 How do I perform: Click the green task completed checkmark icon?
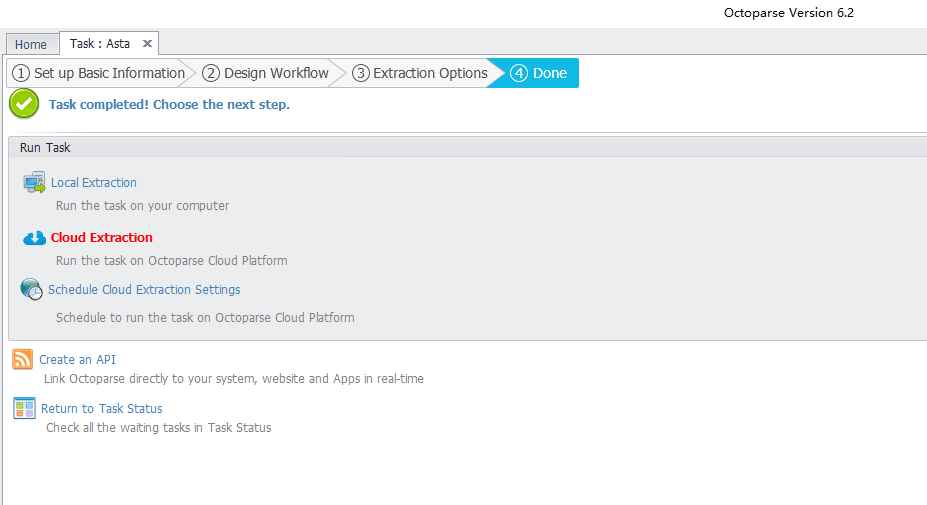24,104
